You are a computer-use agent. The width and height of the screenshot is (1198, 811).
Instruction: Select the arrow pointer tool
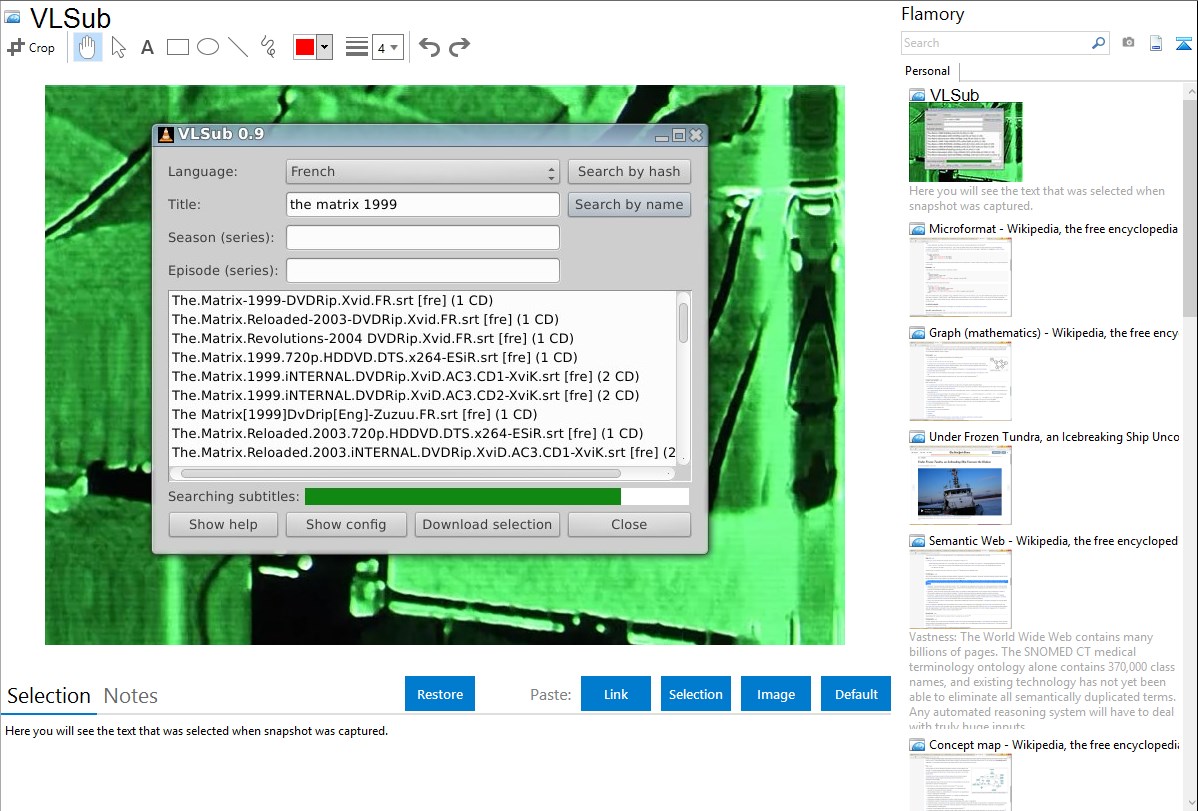(118, 47)
